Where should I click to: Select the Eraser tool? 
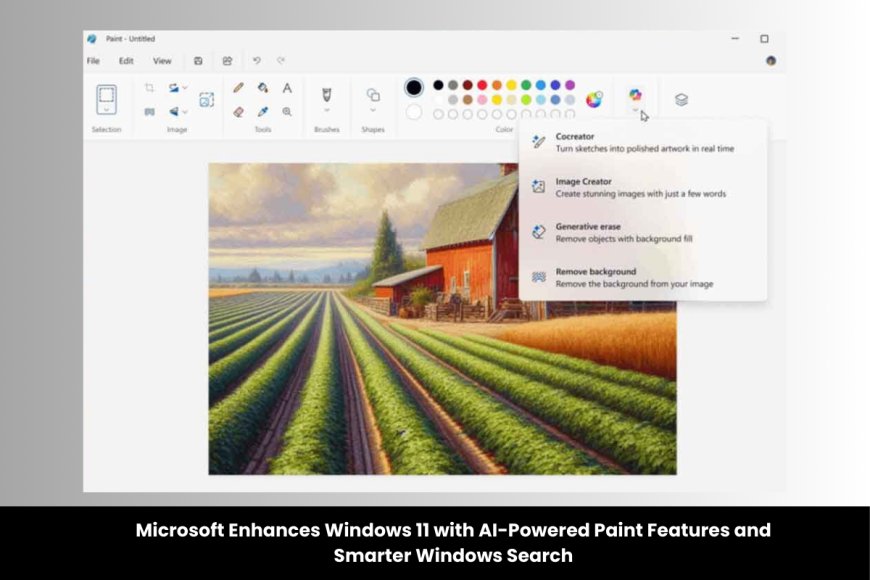238,112
